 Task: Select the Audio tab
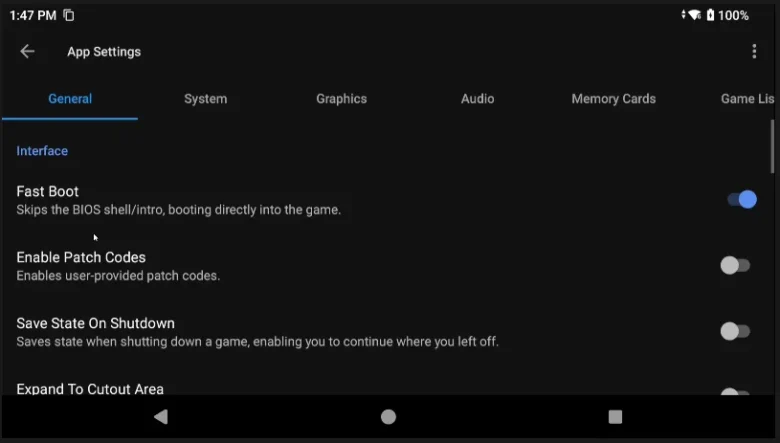point(477,99)
